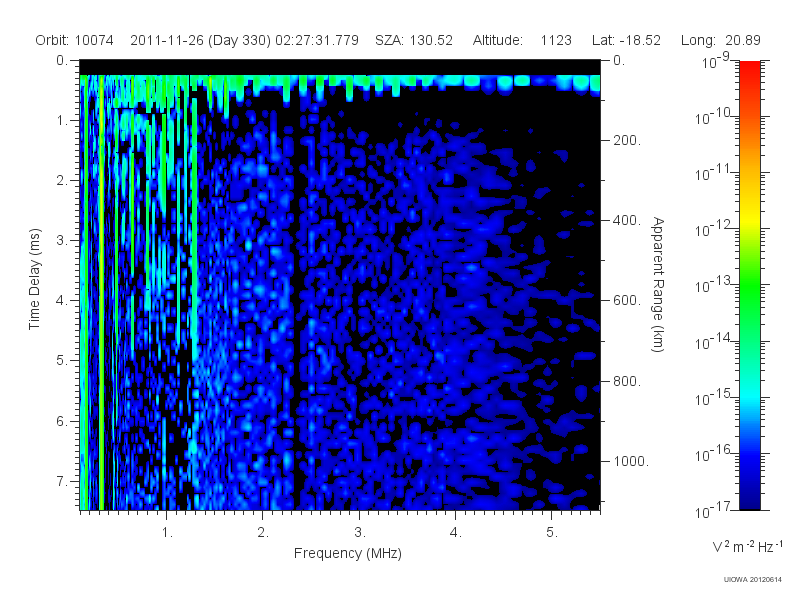Click the 10^-11 color bar label
Screen dimensions: 800x600
[713, 172]
